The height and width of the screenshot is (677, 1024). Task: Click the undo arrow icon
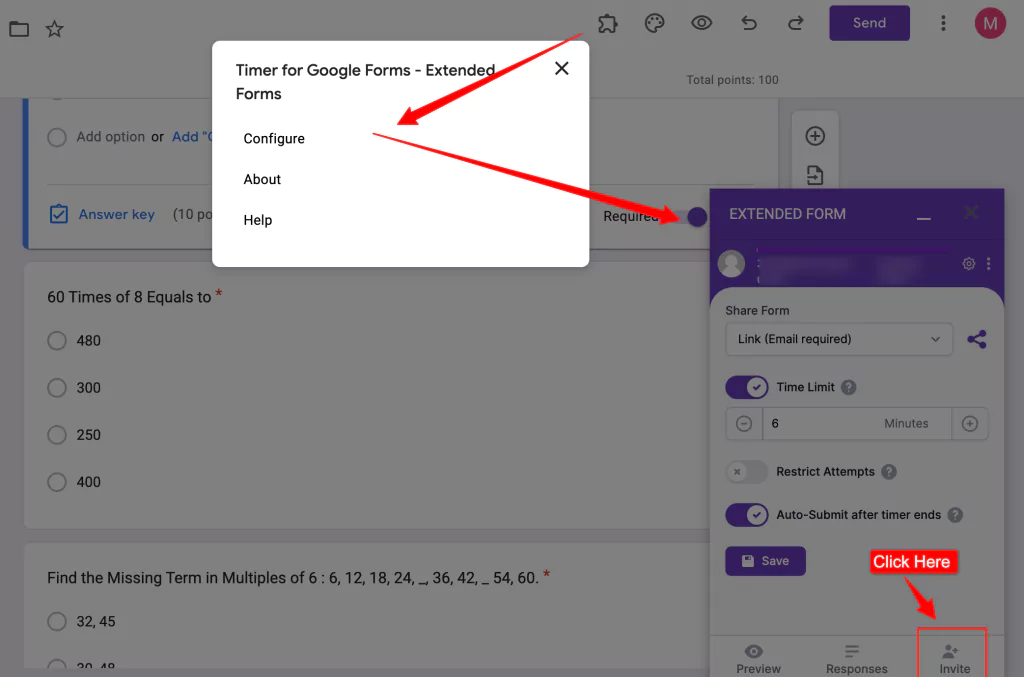coord(748,22)
